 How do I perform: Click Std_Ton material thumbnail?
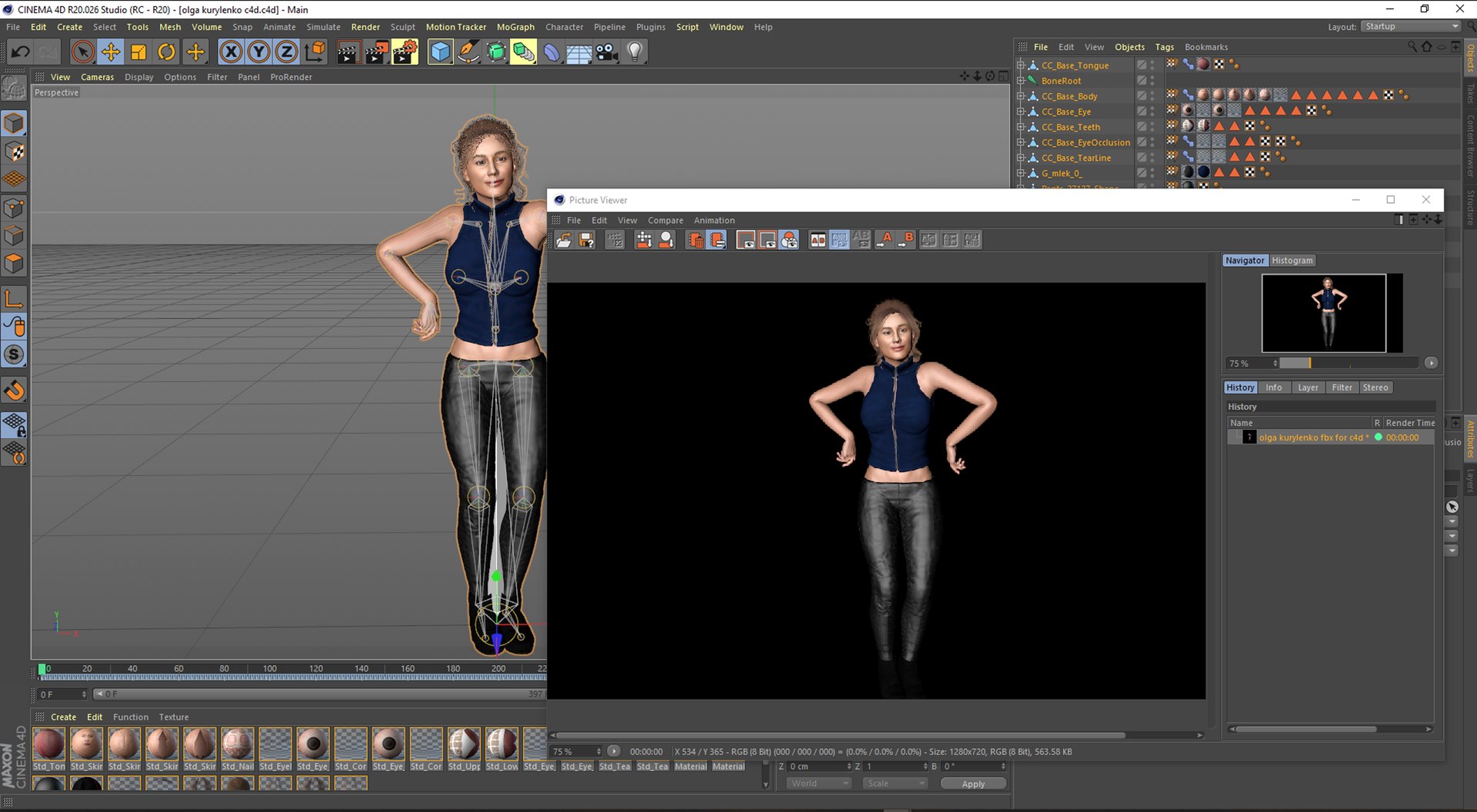click(x=48, y=744)
